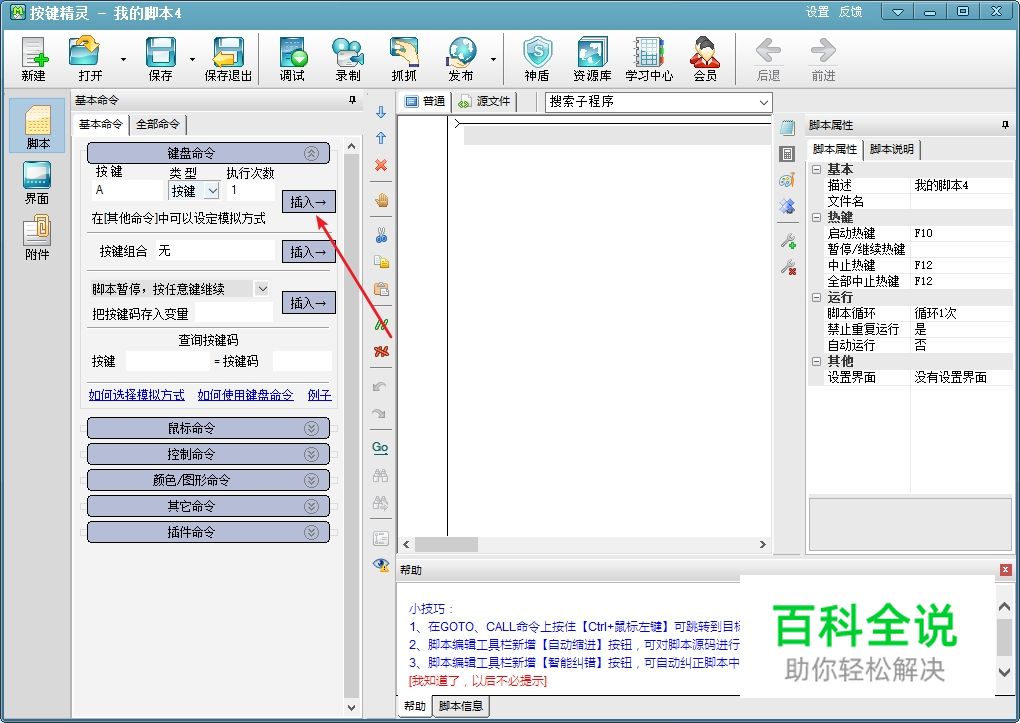This screenshot has height=723, width=1020.
Task: Move line down with blue down arrow
Action: [x=381, y=113]
